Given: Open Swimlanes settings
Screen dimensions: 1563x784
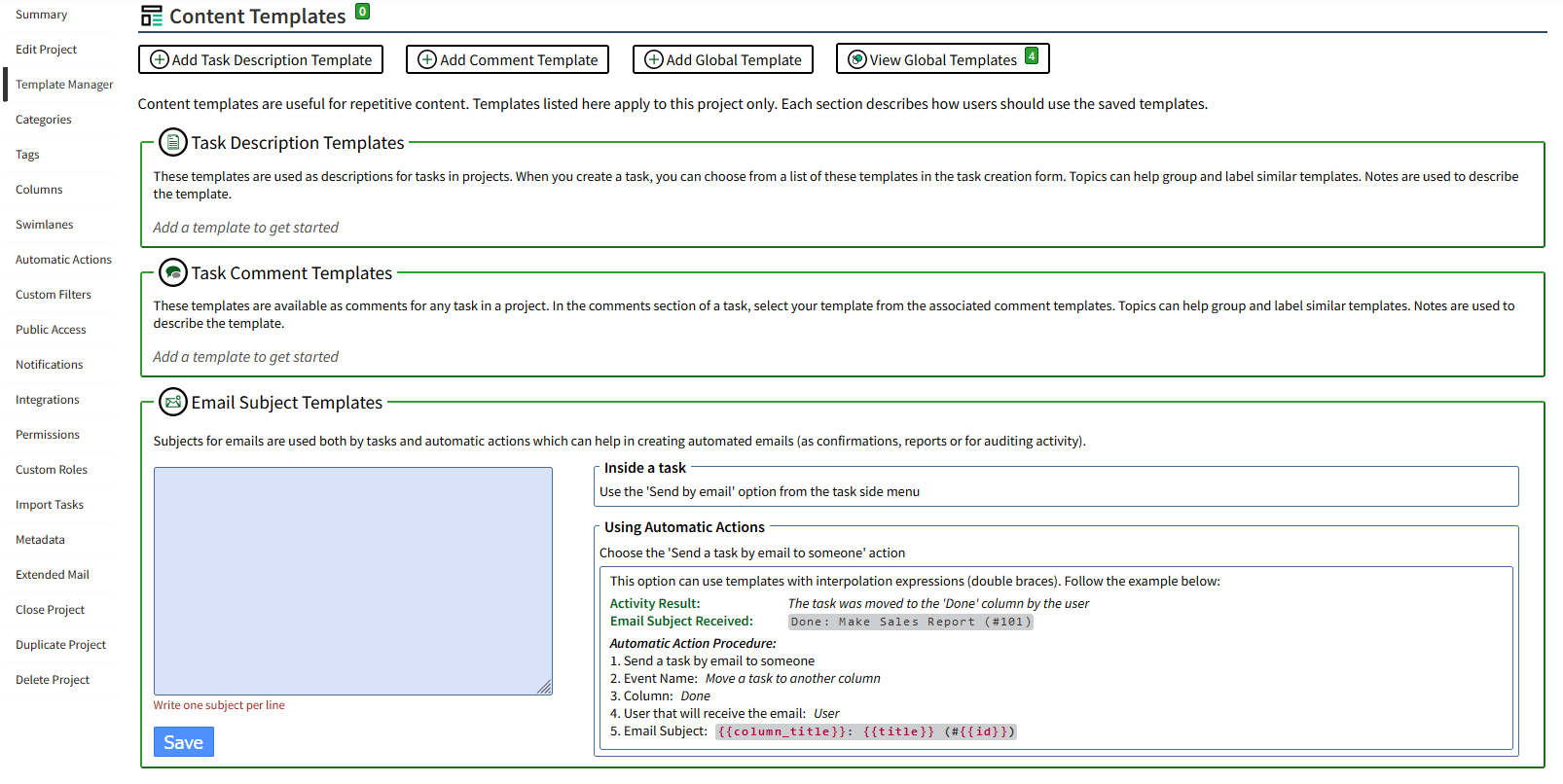Looking at the screenshot, I should tap(45, 225).
